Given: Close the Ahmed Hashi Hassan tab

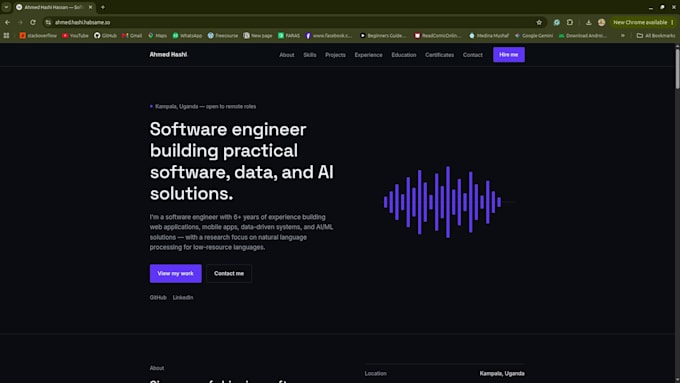Looking at the screenshot, I should (90, 7).
